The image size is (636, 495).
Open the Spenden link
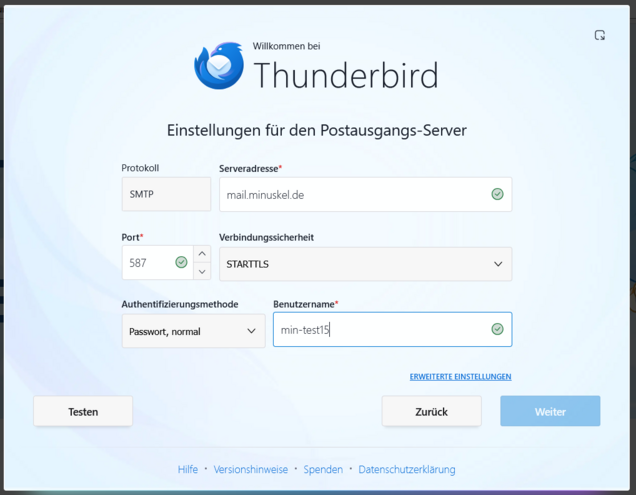323,469
